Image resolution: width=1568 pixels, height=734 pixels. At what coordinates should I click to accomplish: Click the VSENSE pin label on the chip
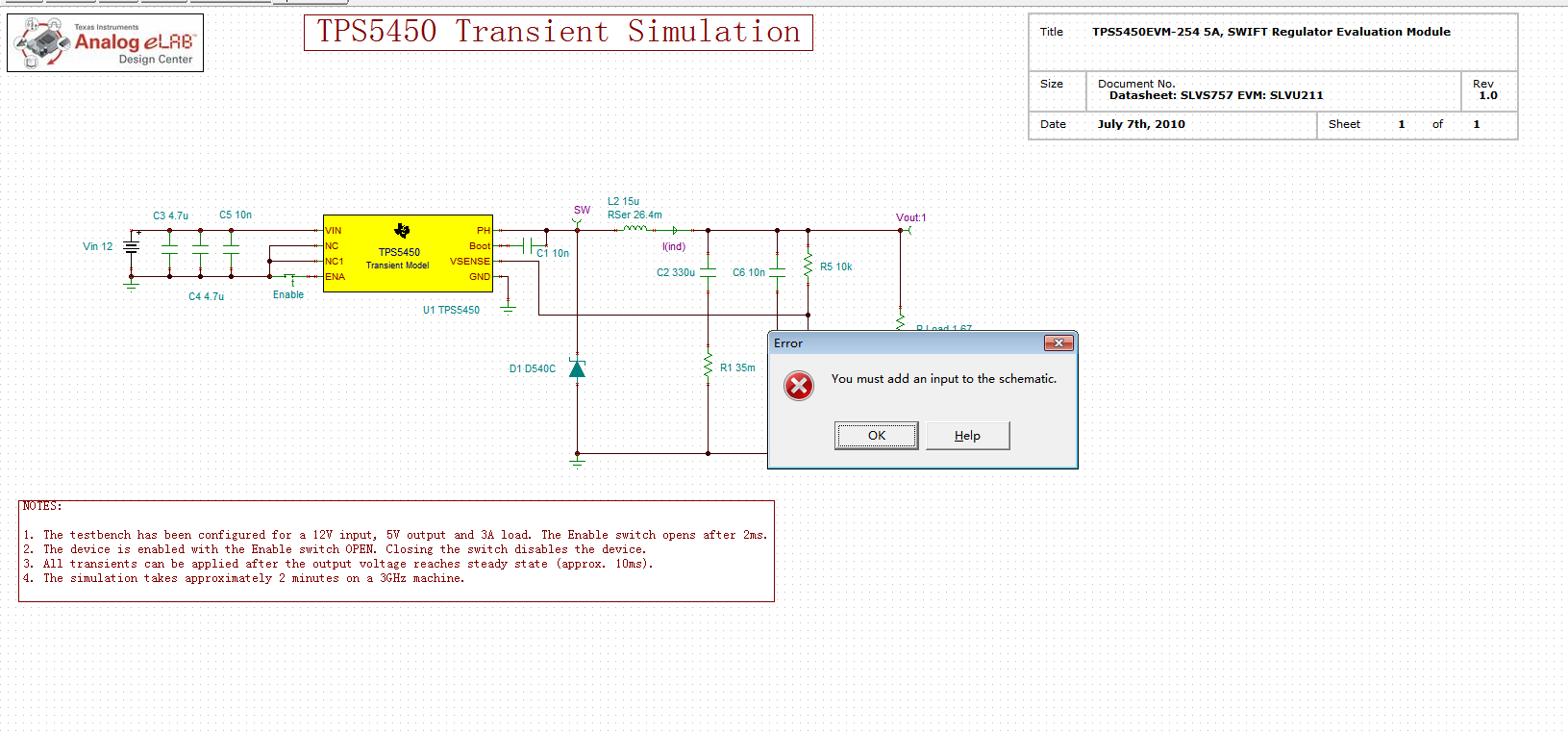(470, 261)
